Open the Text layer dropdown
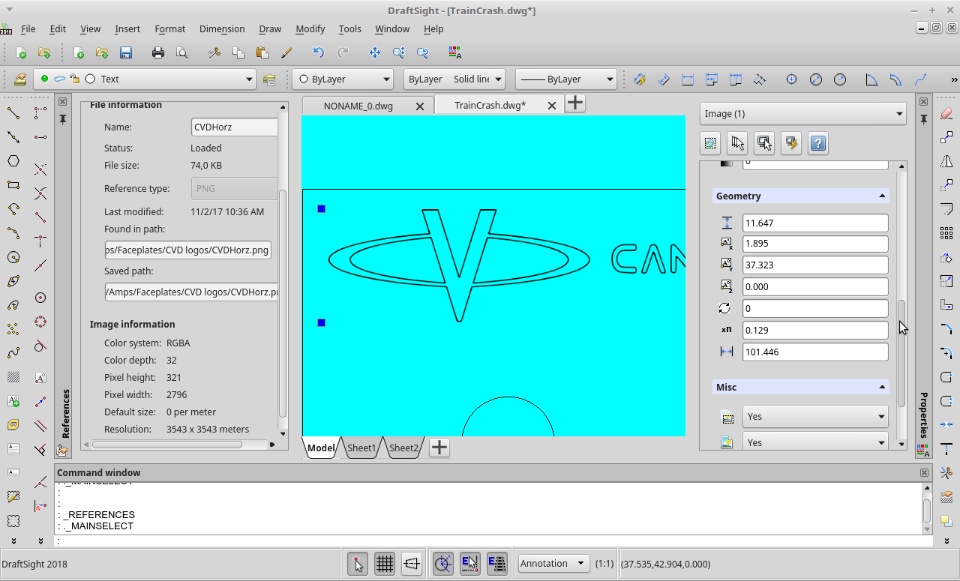 point(144,79)
